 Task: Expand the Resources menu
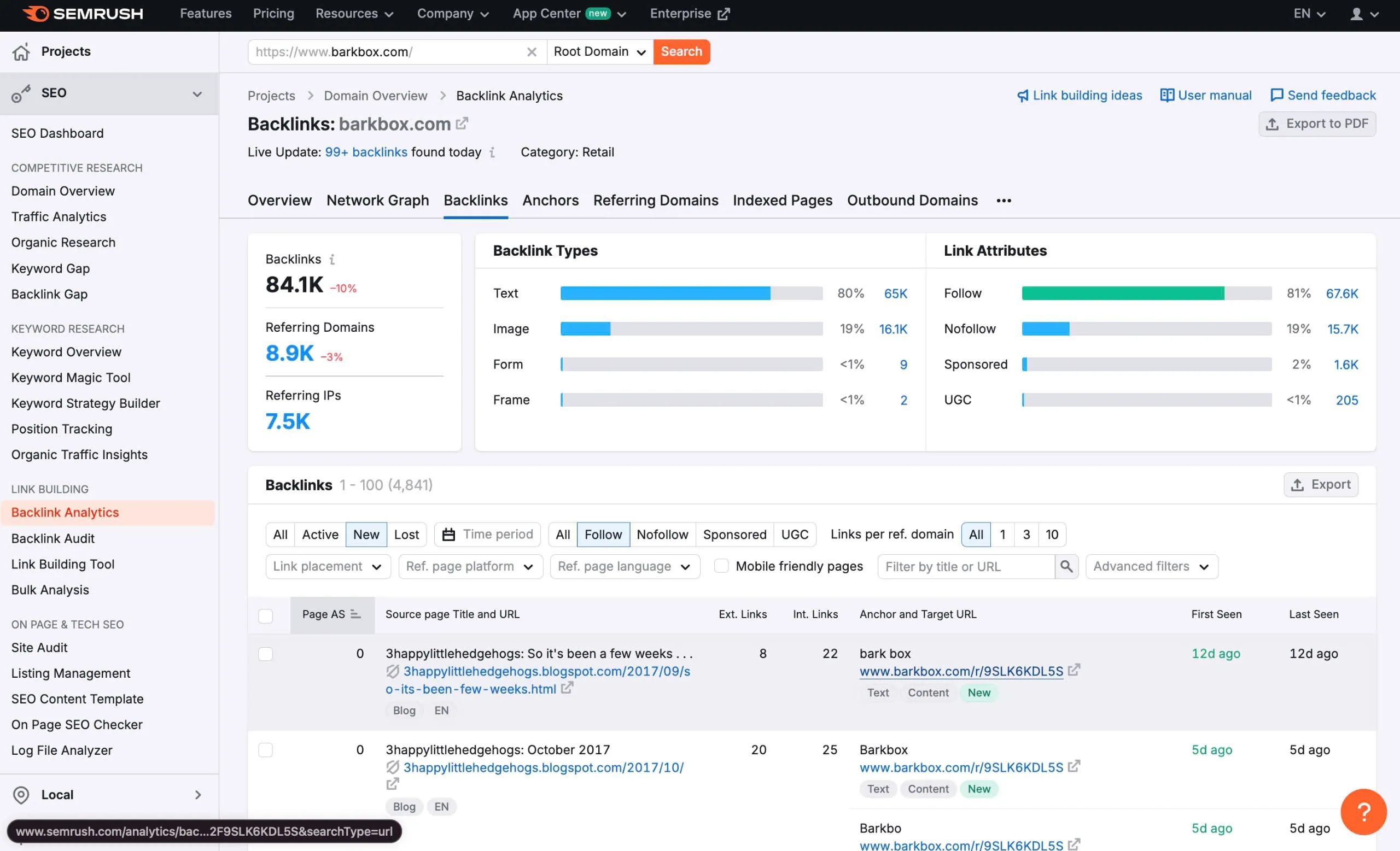point(354,14)
